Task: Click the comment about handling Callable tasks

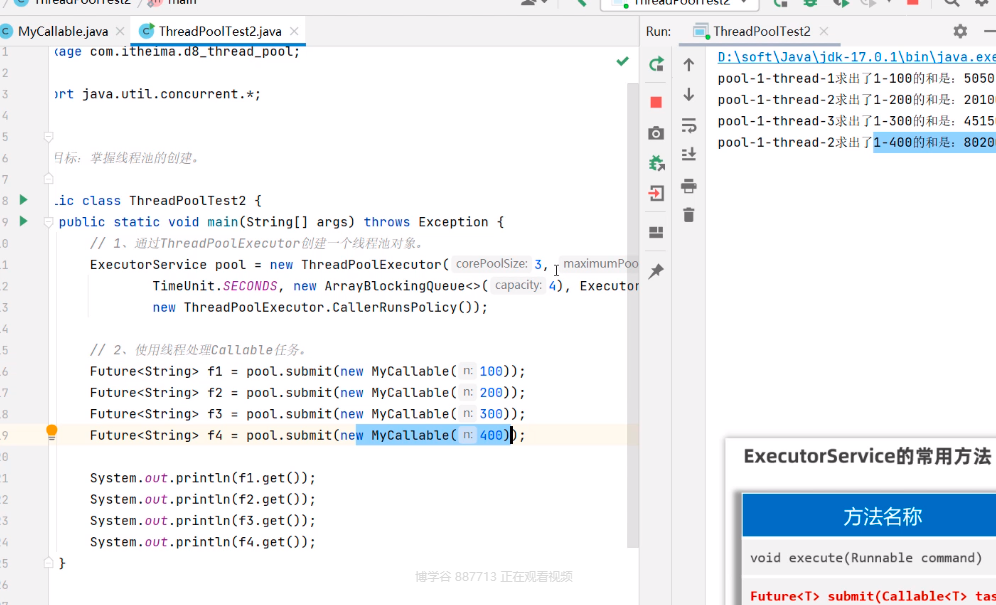Action: (x=198, y=350)
